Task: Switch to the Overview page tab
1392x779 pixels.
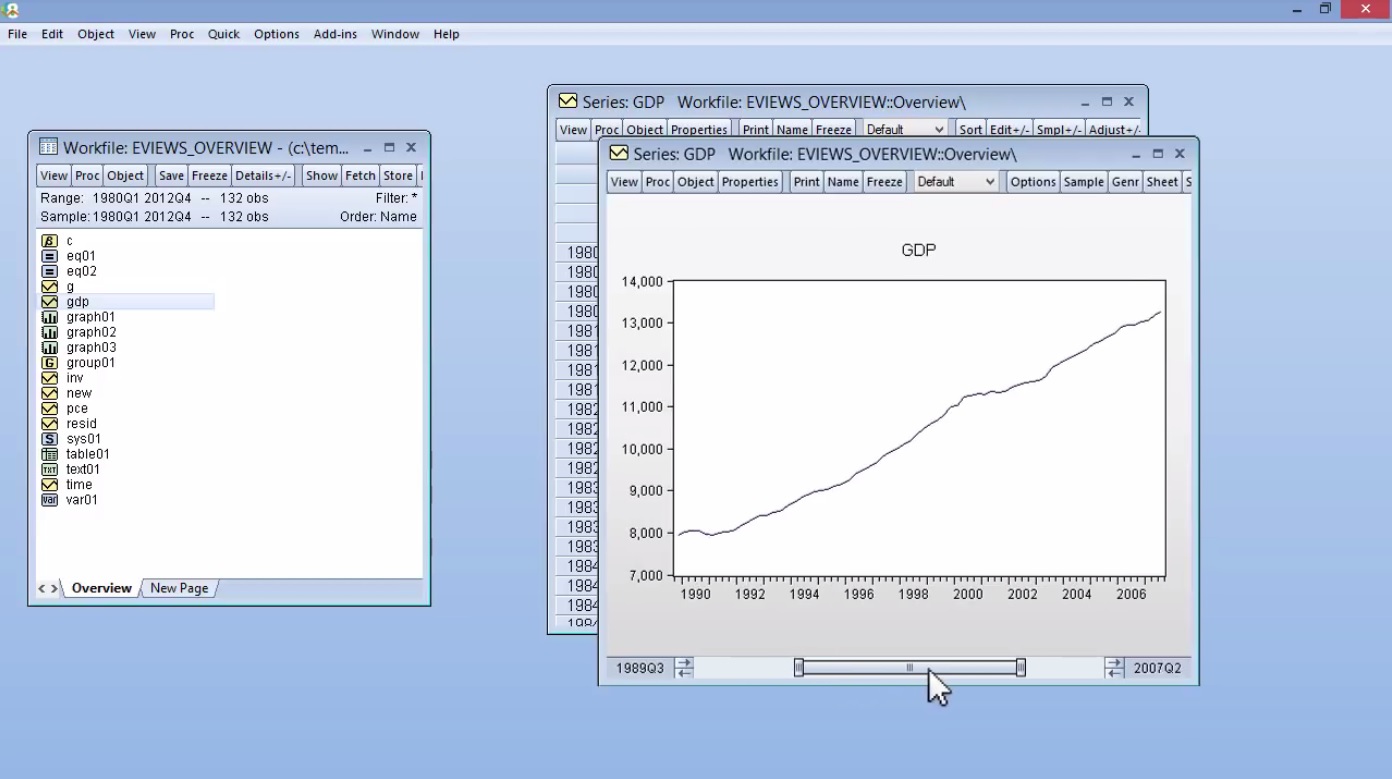Action: pos(101,588)
